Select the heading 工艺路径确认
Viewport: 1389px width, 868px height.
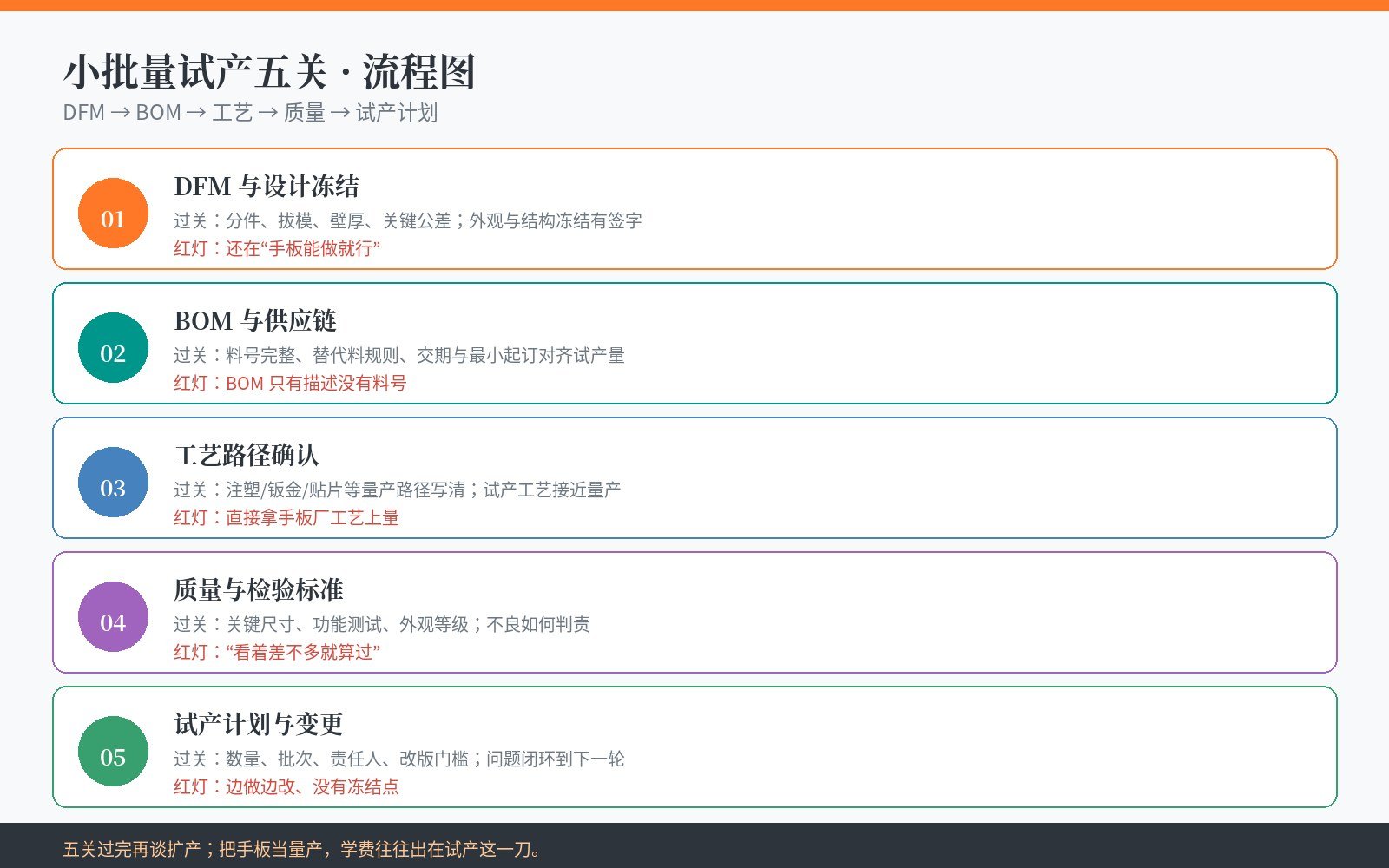[x=247, y=456]
